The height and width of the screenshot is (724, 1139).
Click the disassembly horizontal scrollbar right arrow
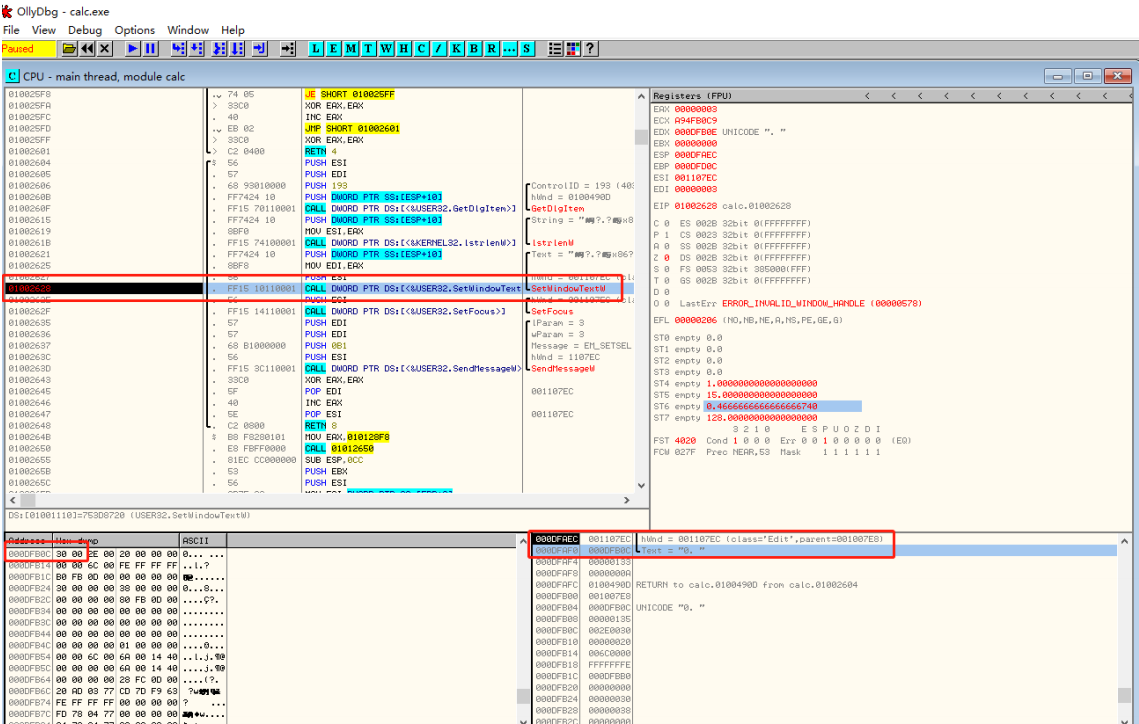627,500
